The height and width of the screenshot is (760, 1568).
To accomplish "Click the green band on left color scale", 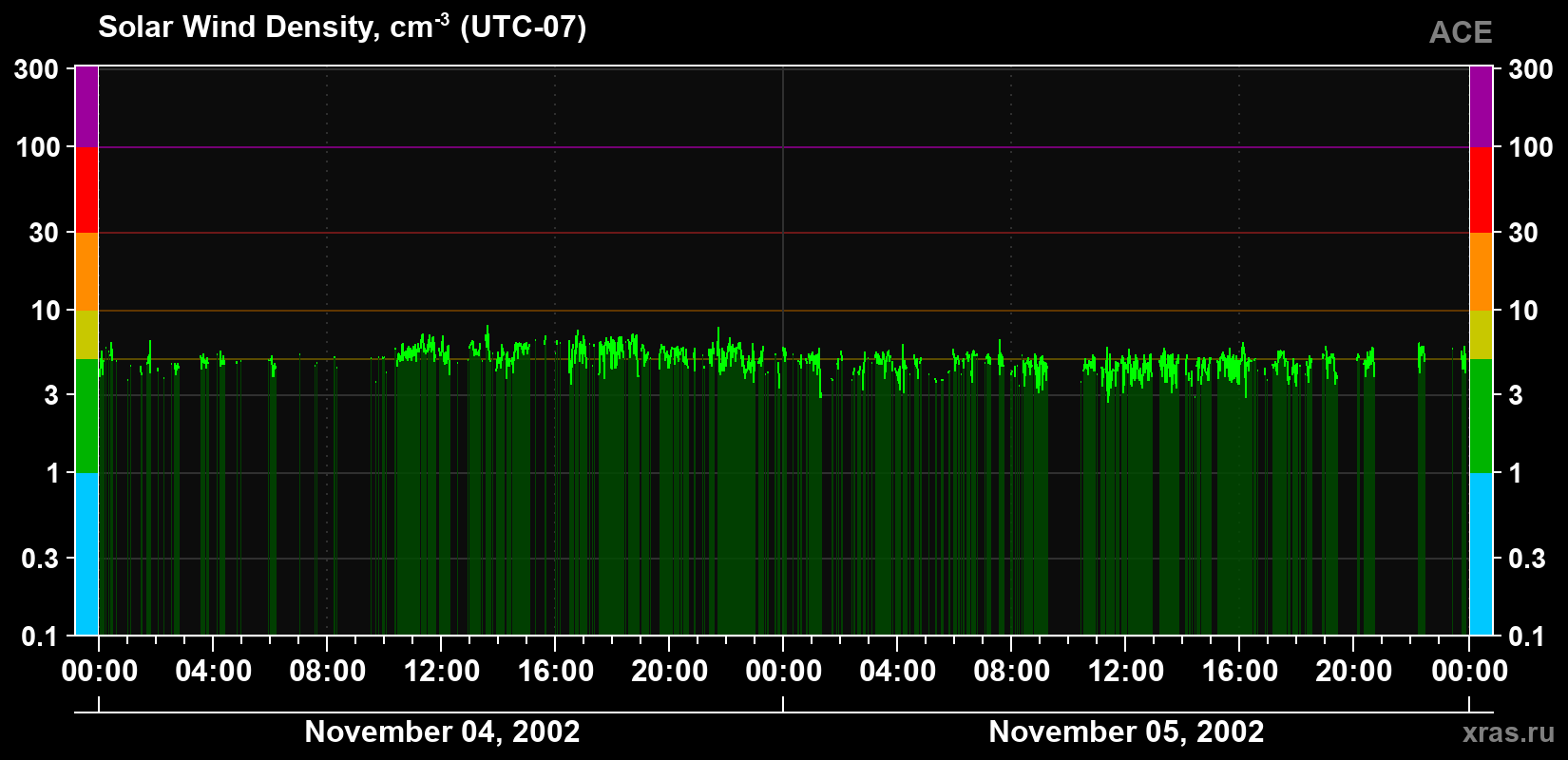I will [x=86, y=416].
